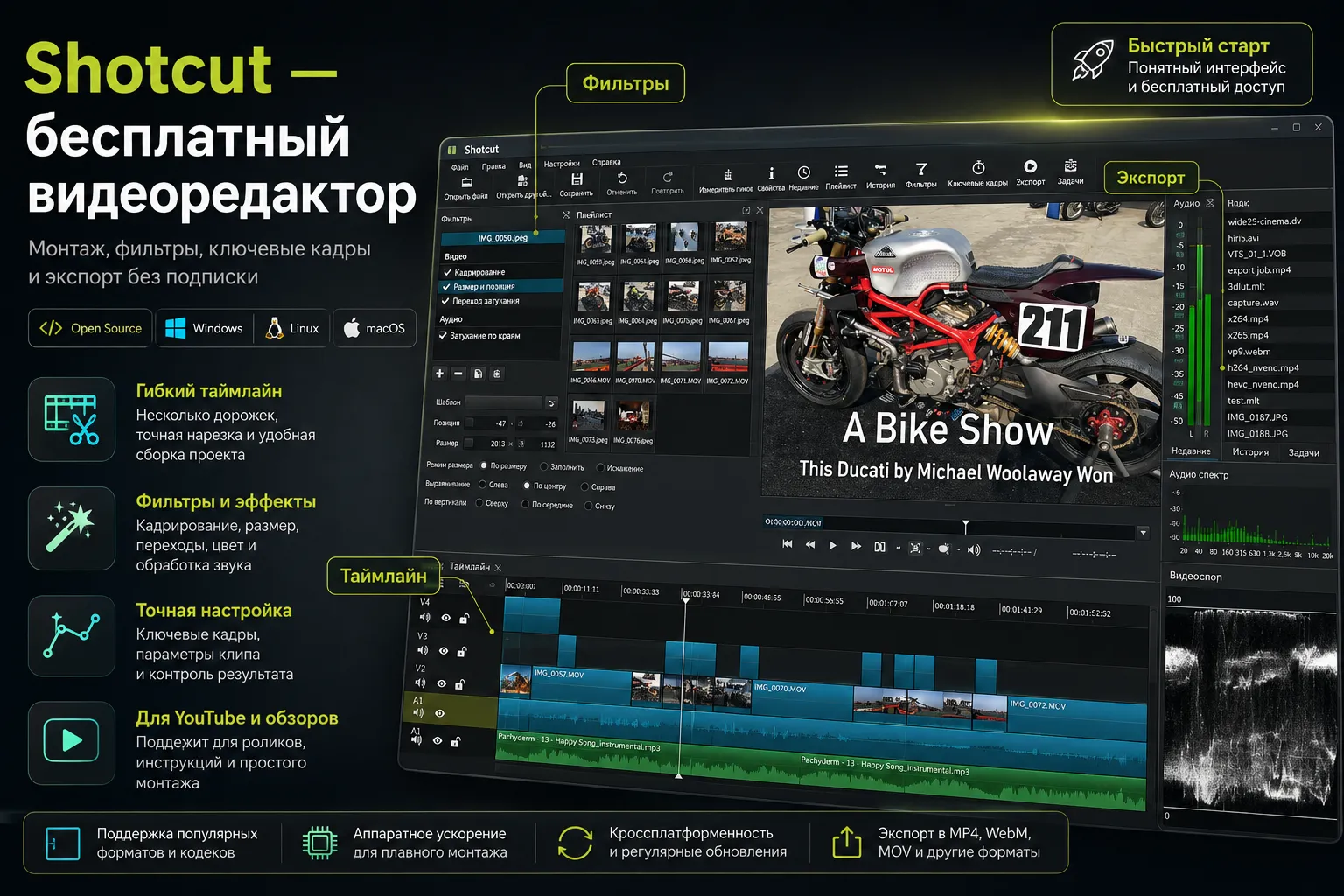Open the Настройки menu

point(562,164)
